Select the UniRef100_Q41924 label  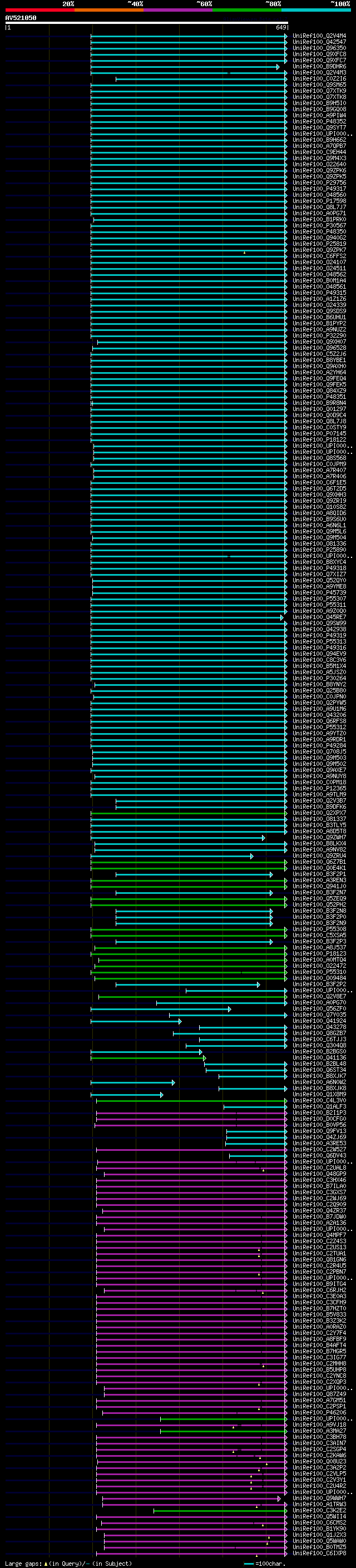tap(319, 1021)
